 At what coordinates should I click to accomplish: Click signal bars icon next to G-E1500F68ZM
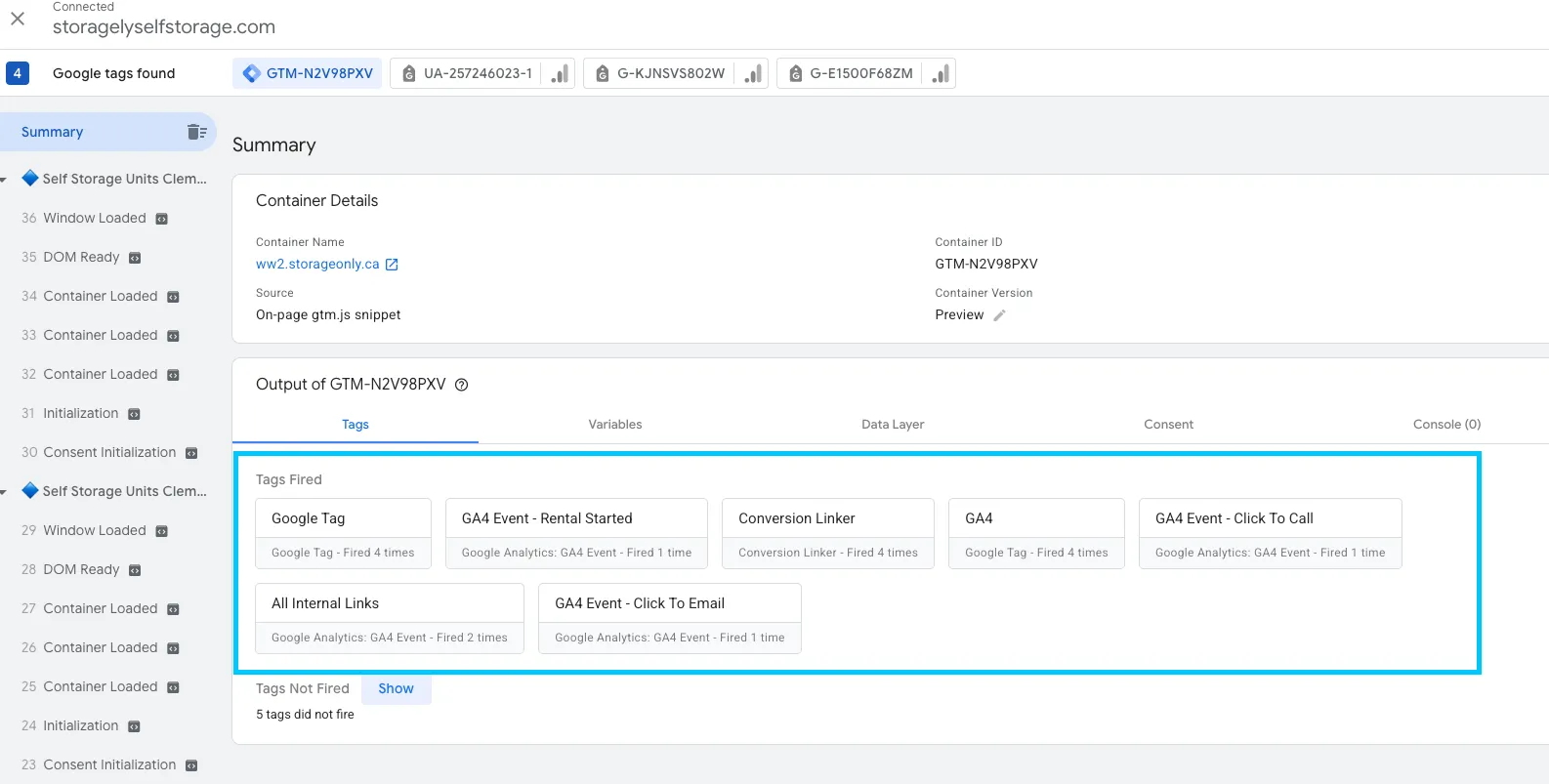941,73
